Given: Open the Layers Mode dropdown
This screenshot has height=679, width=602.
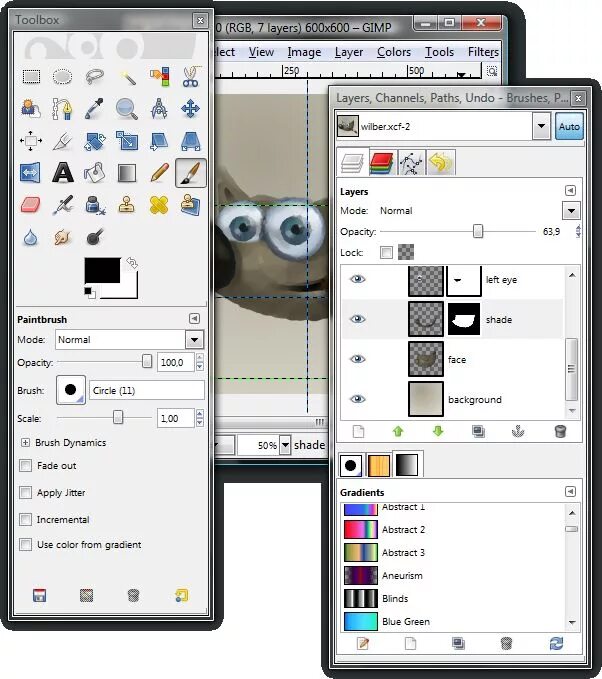Looking at the screenshot, I should pyautogui.click(x=571, y=211).
